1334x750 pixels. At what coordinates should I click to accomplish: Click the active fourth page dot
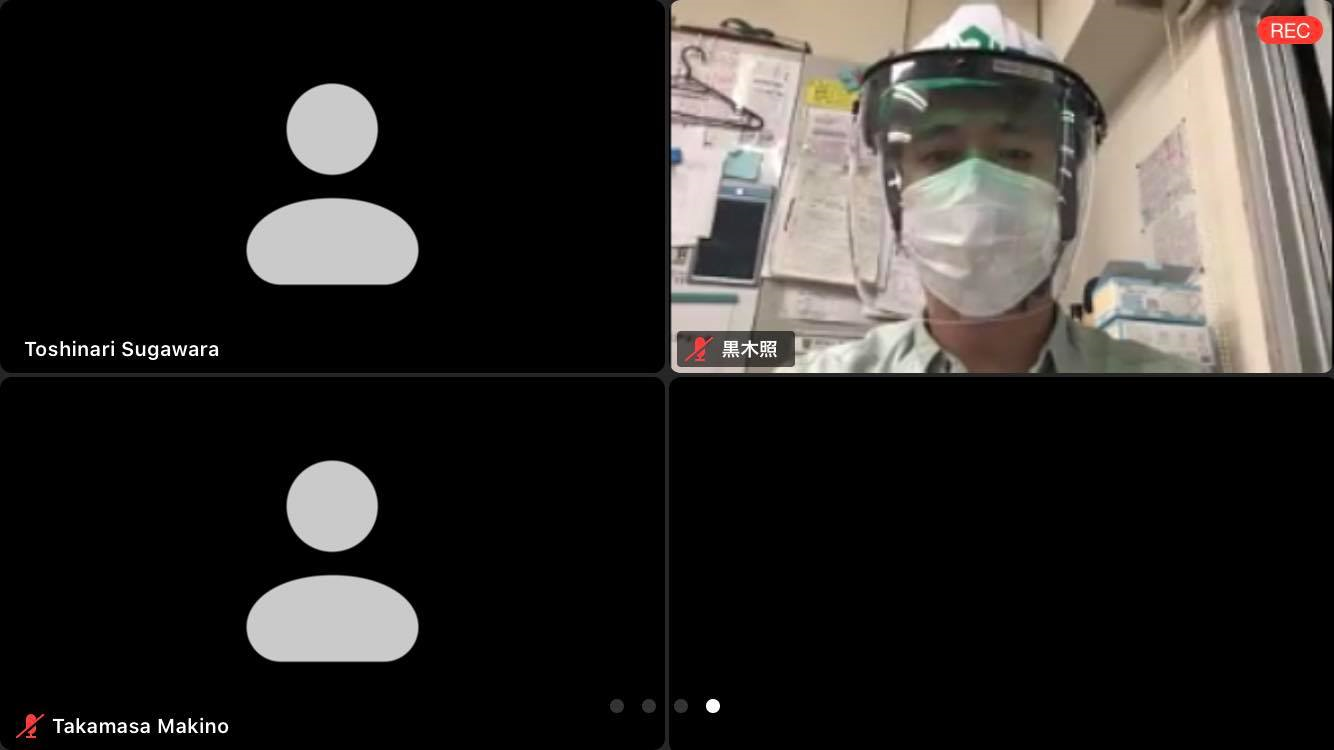(713, 706)
